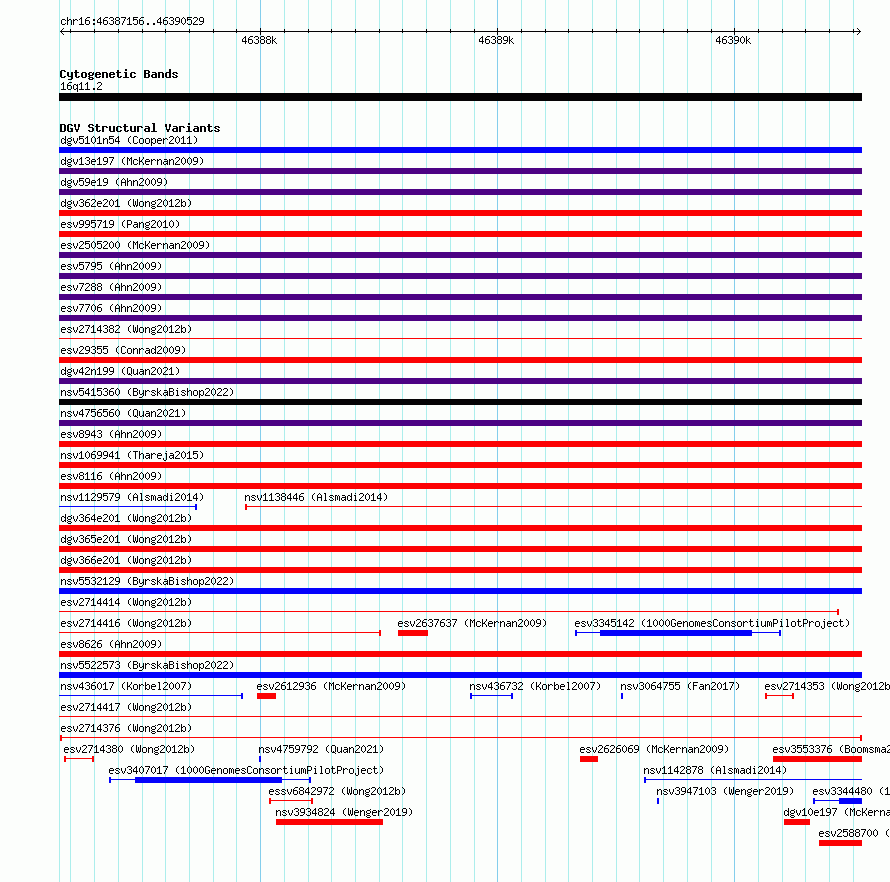Image resolution: width=890 pixels, height=882 pixels.
Task: Click the blue bar of esv3407017
Action: tap(208, 780)
